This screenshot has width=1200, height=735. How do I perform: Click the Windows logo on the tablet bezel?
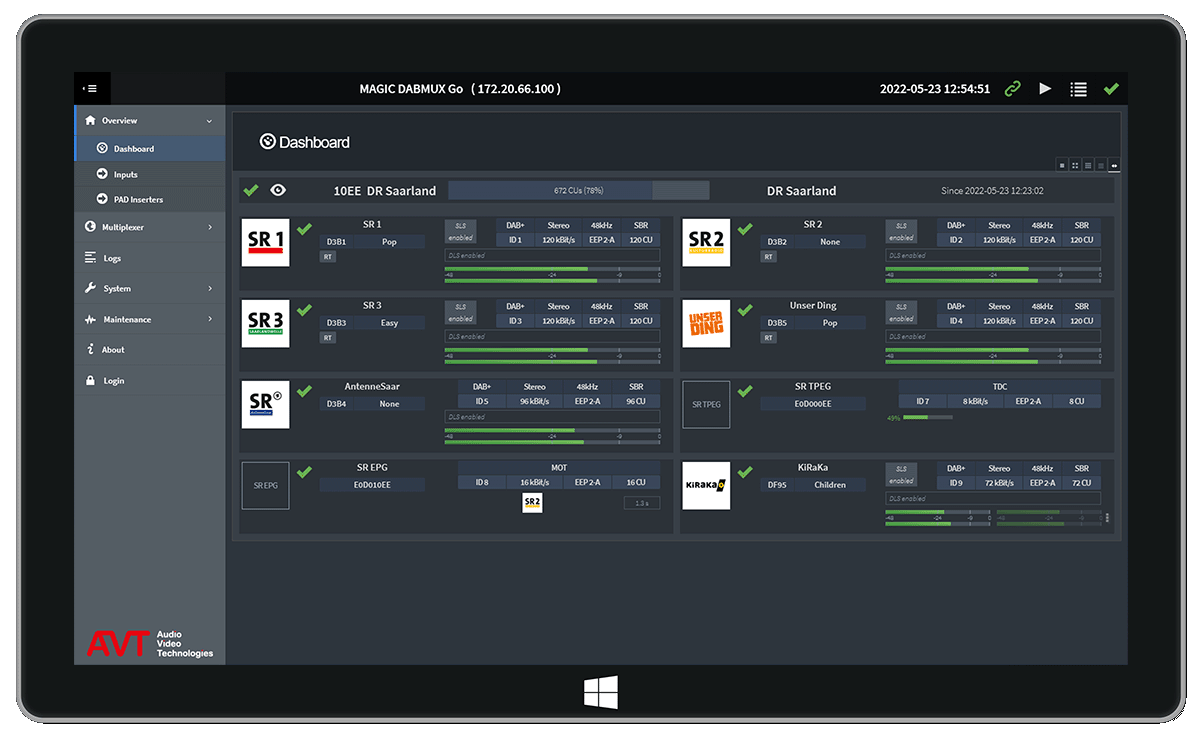pyautogui.click(x=600, y=692)
